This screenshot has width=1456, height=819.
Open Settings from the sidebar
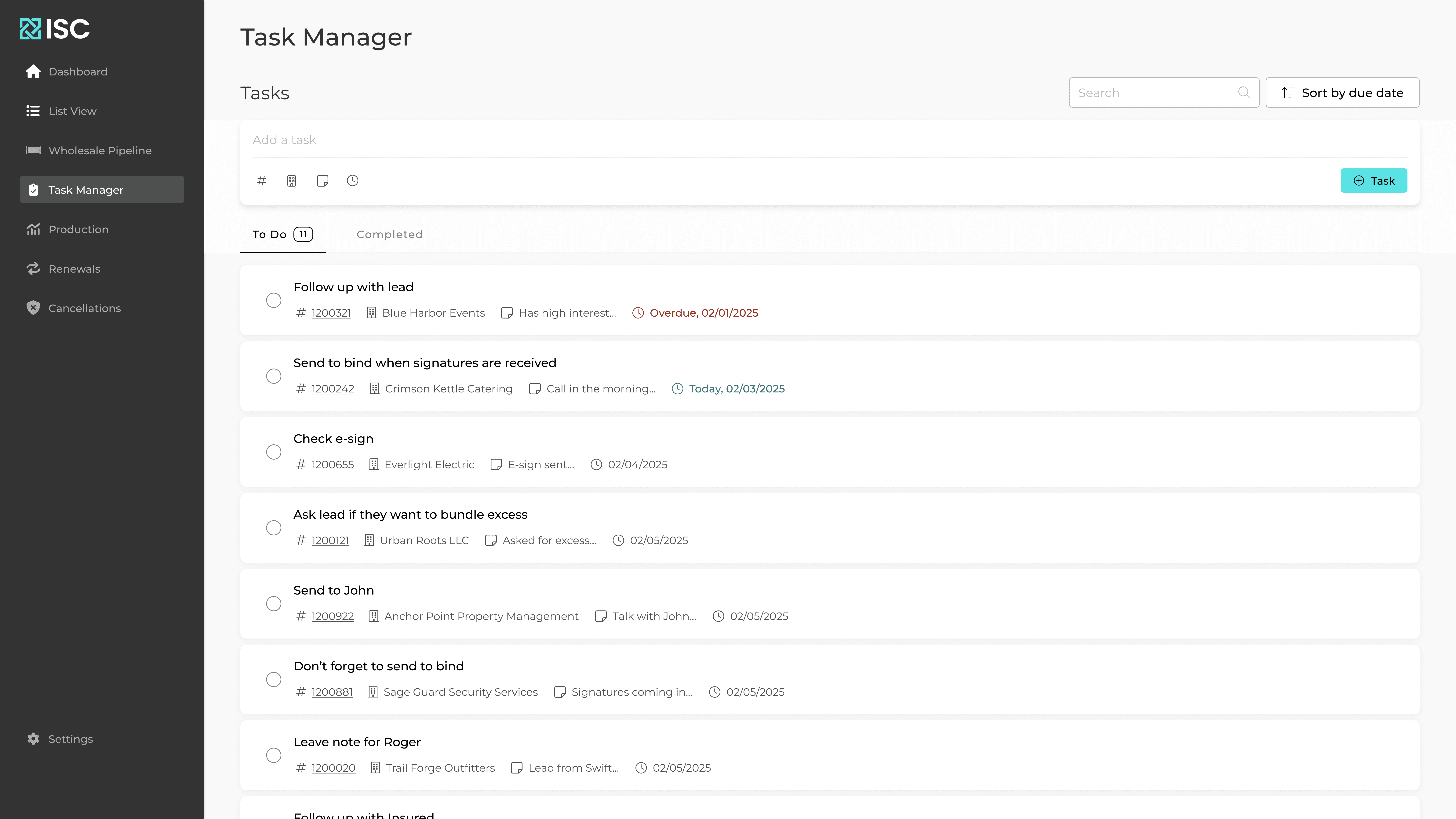point(102,739)
